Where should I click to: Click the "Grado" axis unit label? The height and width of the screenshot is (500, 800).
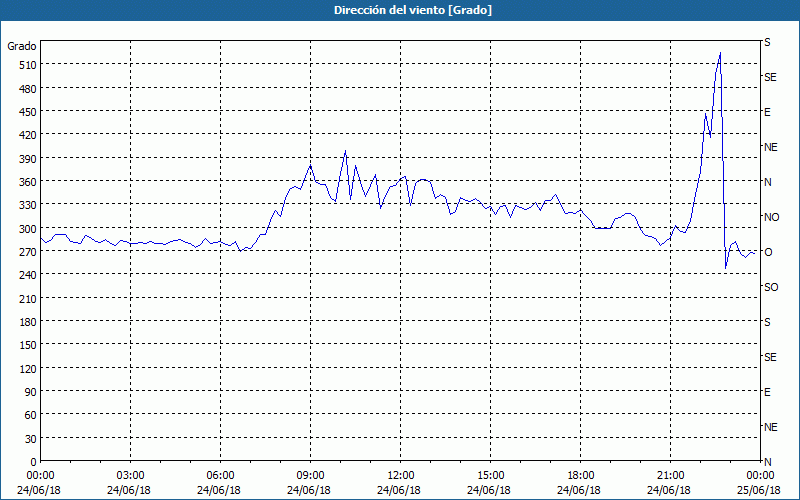22,46
